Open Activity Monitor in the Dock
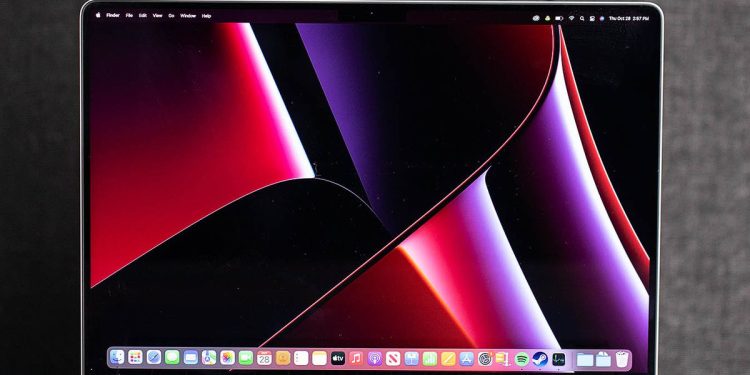750x375 pixels. point(559,359)
